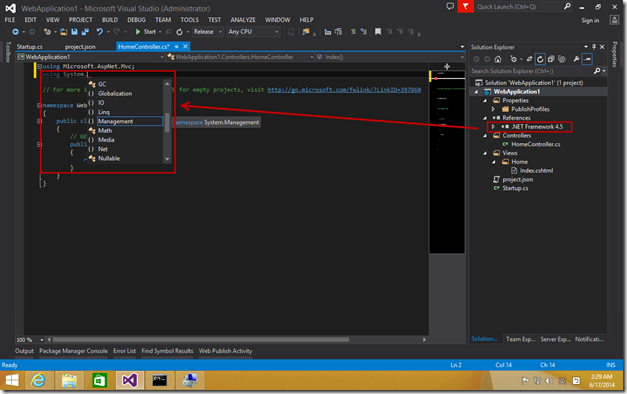Open the collapsed Toolbox side tab
This screenshot has width=627, height=394.
[8, 52]
